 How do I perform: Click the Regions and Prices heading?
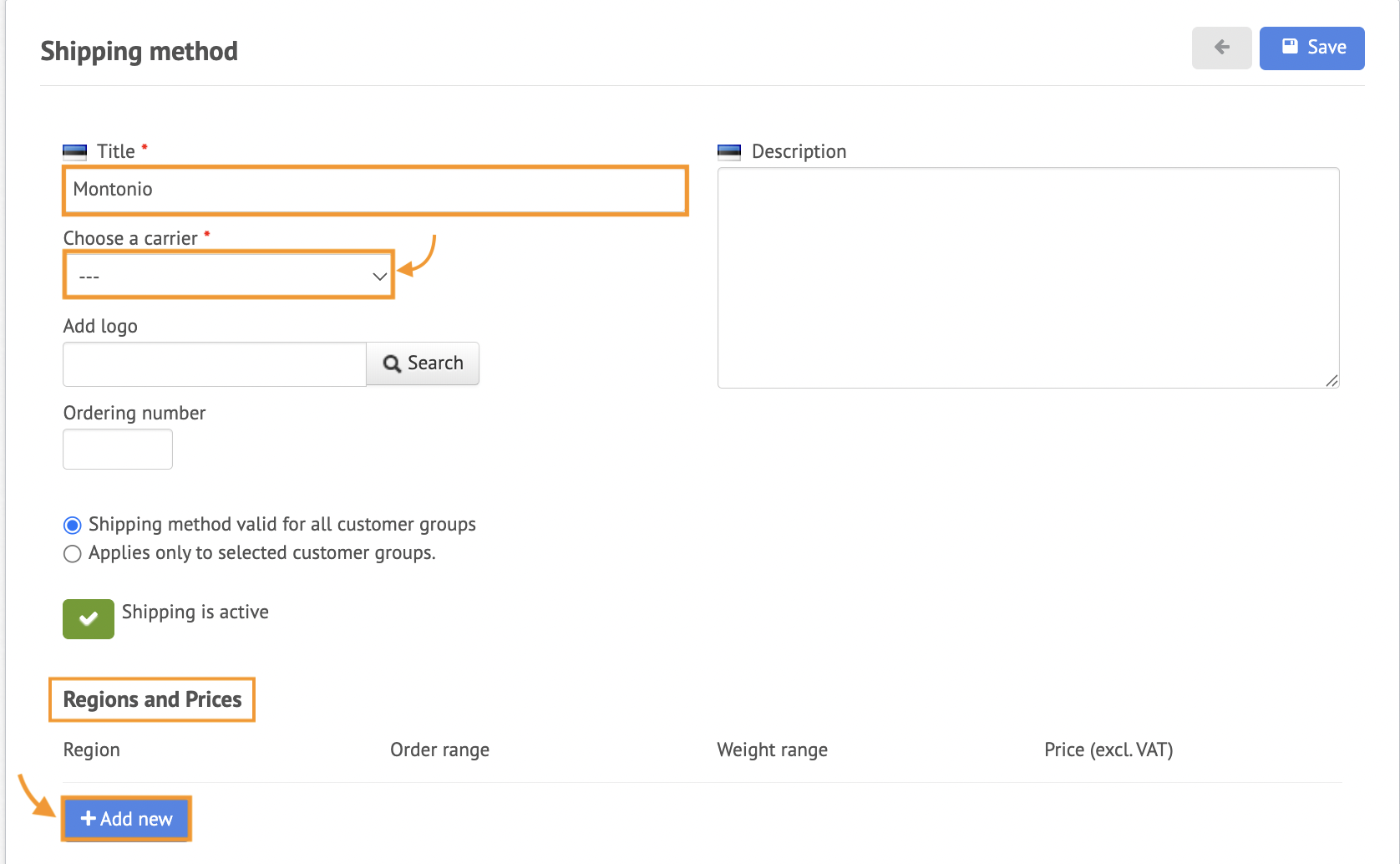[152, 699]
